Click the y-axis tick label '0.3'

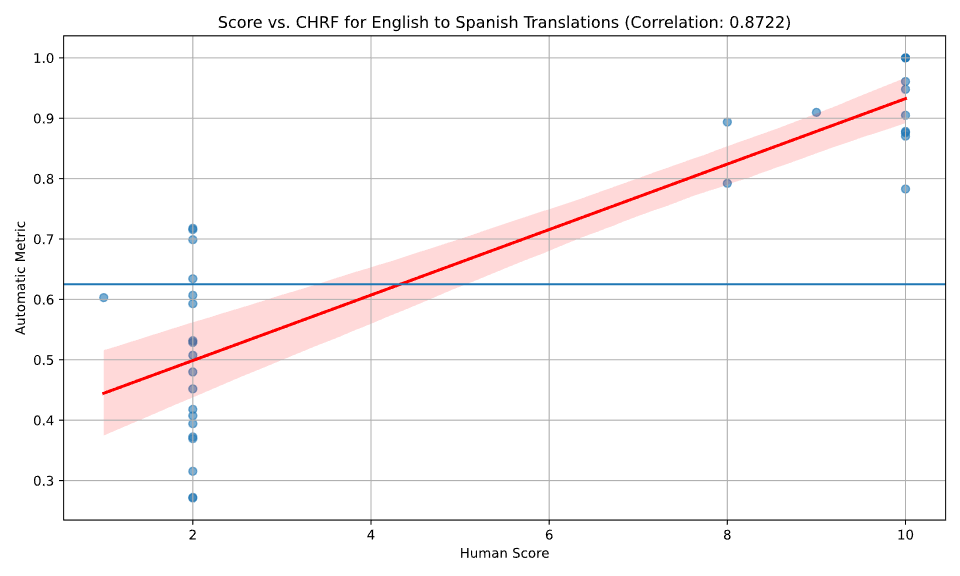click(45, 481)
